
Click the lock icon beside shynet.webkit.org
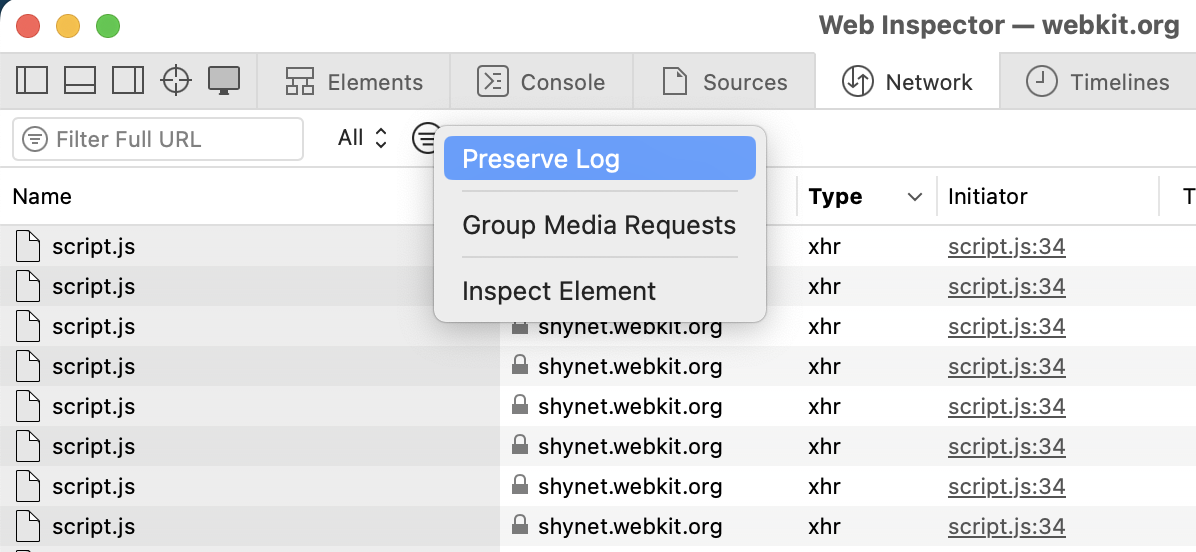point(519,327)
